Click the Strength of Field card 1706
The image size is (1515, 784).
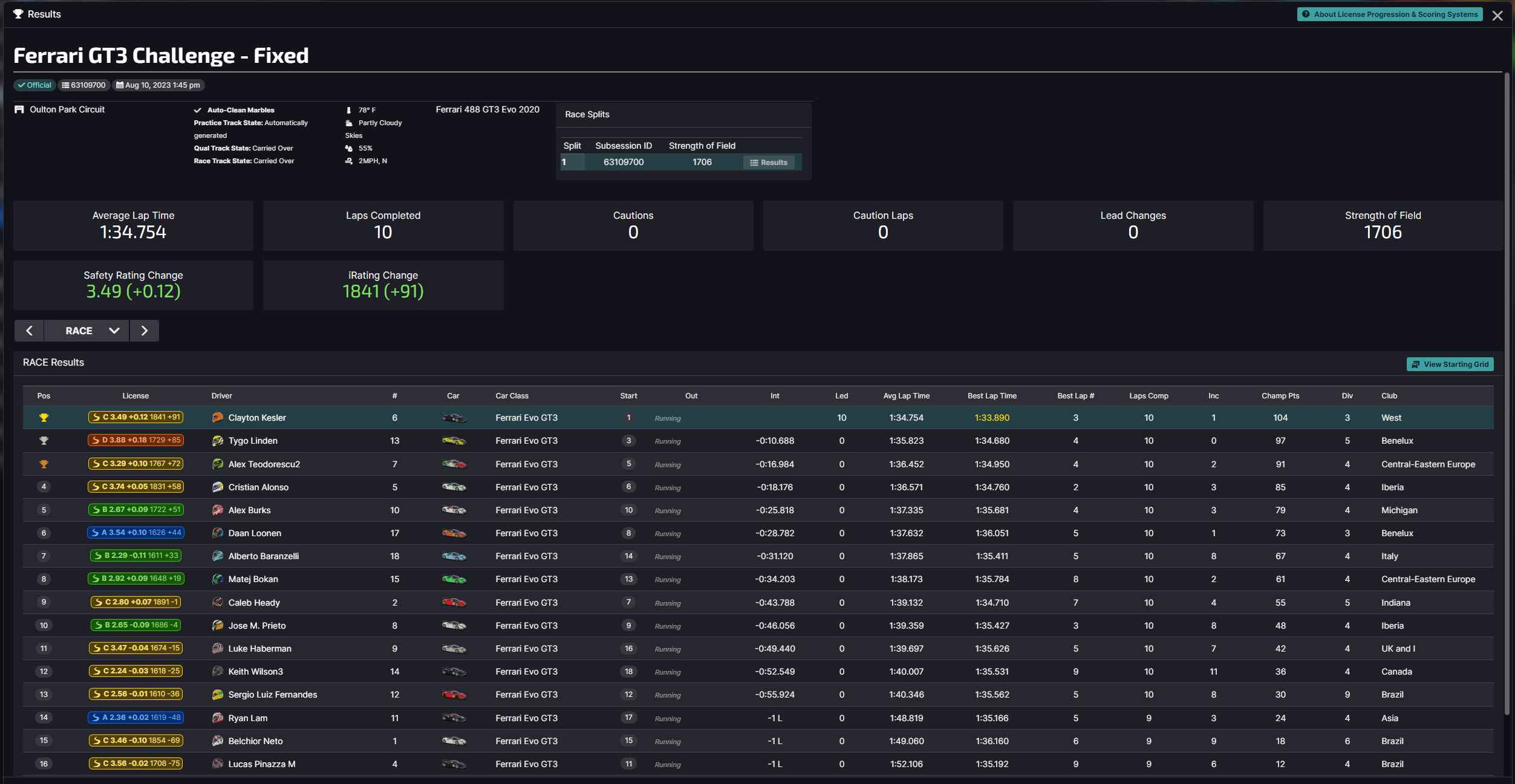coord(1383,225)
